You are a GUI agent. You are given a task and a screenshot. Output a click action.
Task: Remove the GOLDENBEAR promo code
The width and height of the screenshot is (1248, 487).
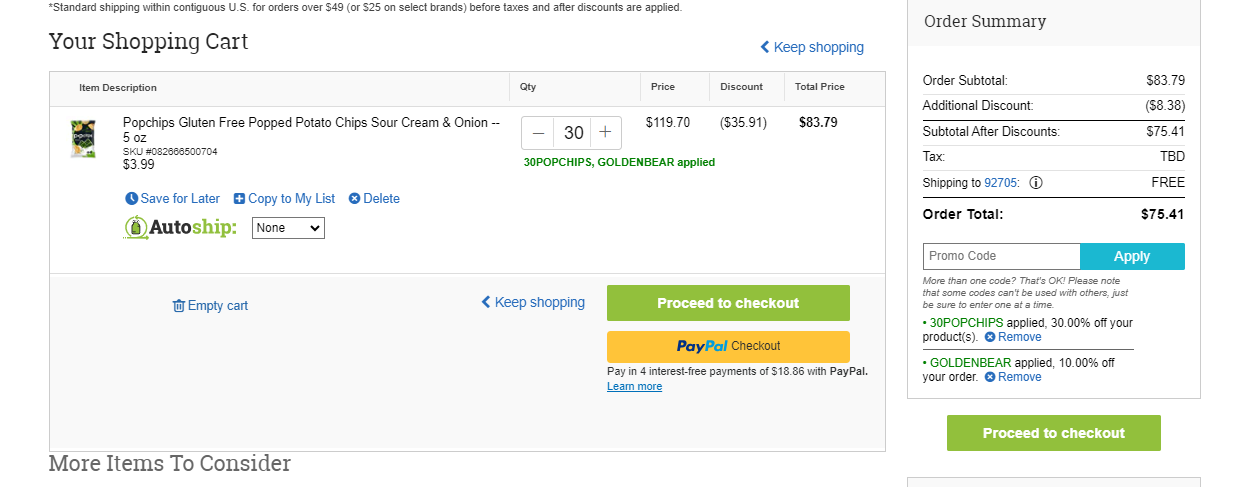[1013, 377]
